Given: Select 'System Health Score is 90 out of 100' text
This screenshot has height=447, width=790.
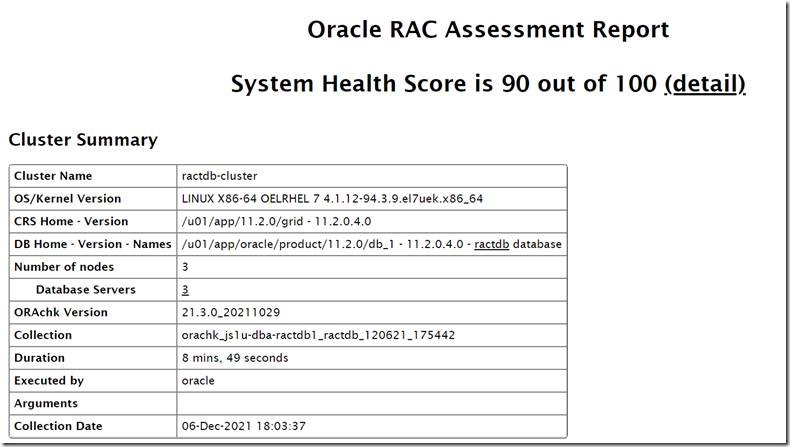Looking at the screenshot, I should [x=444, y=84].
